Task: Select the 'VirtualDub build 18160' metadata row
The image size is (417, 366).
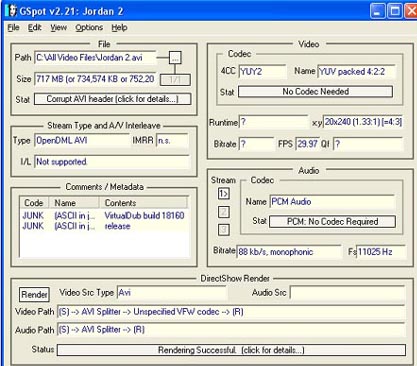Action: click(104, 216)
